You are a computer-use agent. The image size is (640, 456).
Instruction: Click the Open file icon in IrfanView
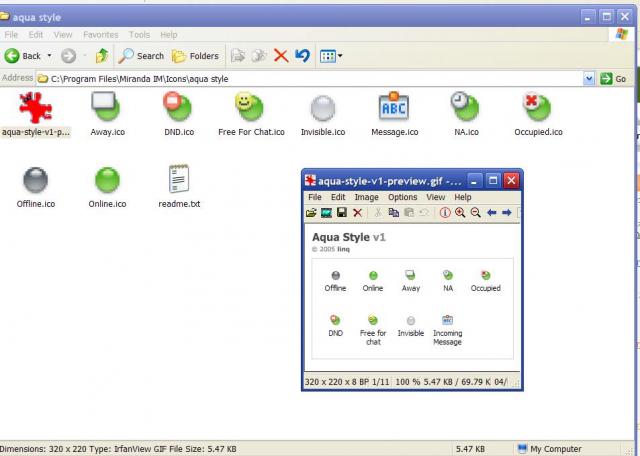[311, 213]
